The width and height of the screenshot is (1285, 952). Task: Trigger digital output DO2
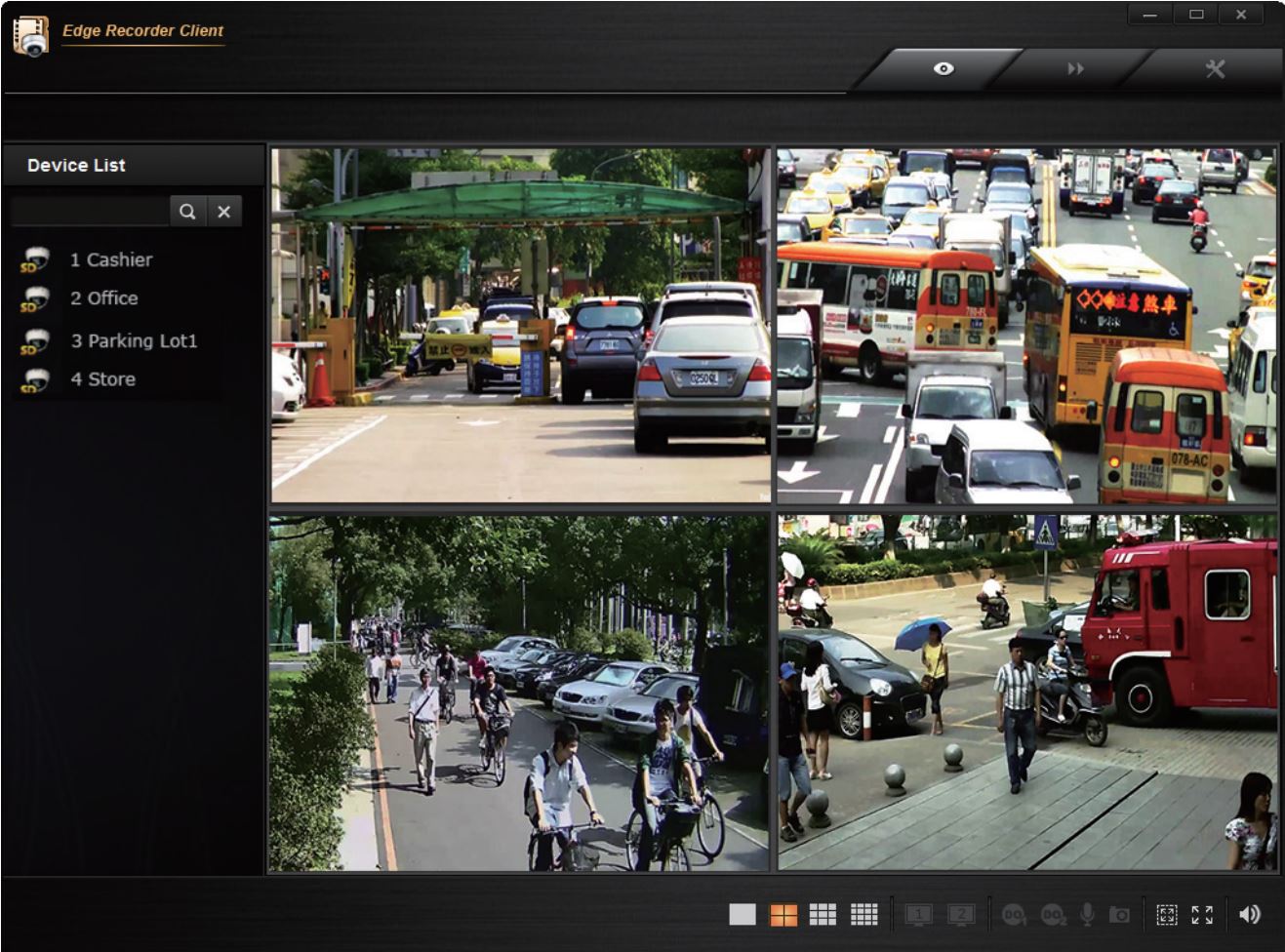1053,914
